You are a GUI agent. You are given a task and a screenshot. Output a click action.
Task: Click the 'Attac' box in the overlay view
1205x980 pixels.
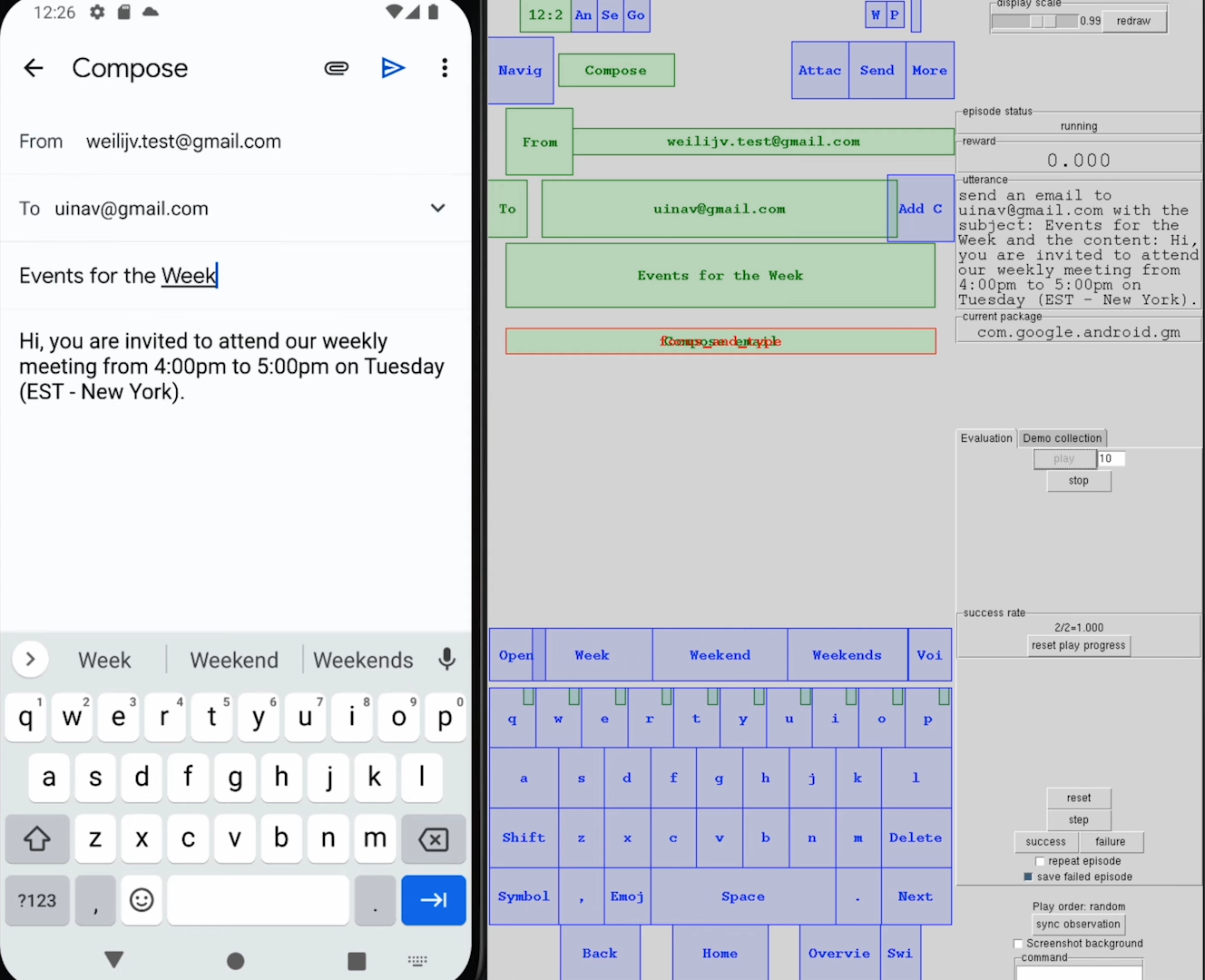820,70
